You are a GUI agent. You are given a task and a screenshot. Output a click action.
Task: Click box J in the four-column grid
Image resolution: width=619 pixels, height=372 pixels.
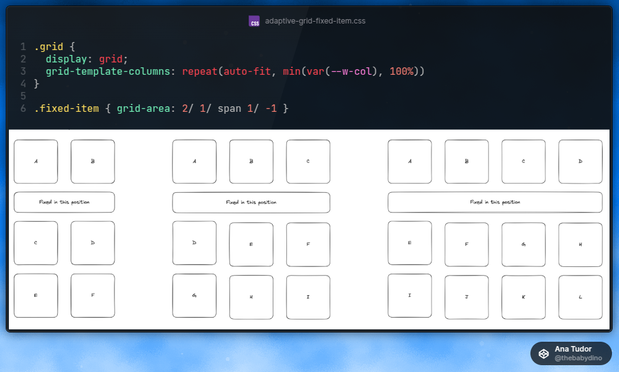(x=467, y=297)
